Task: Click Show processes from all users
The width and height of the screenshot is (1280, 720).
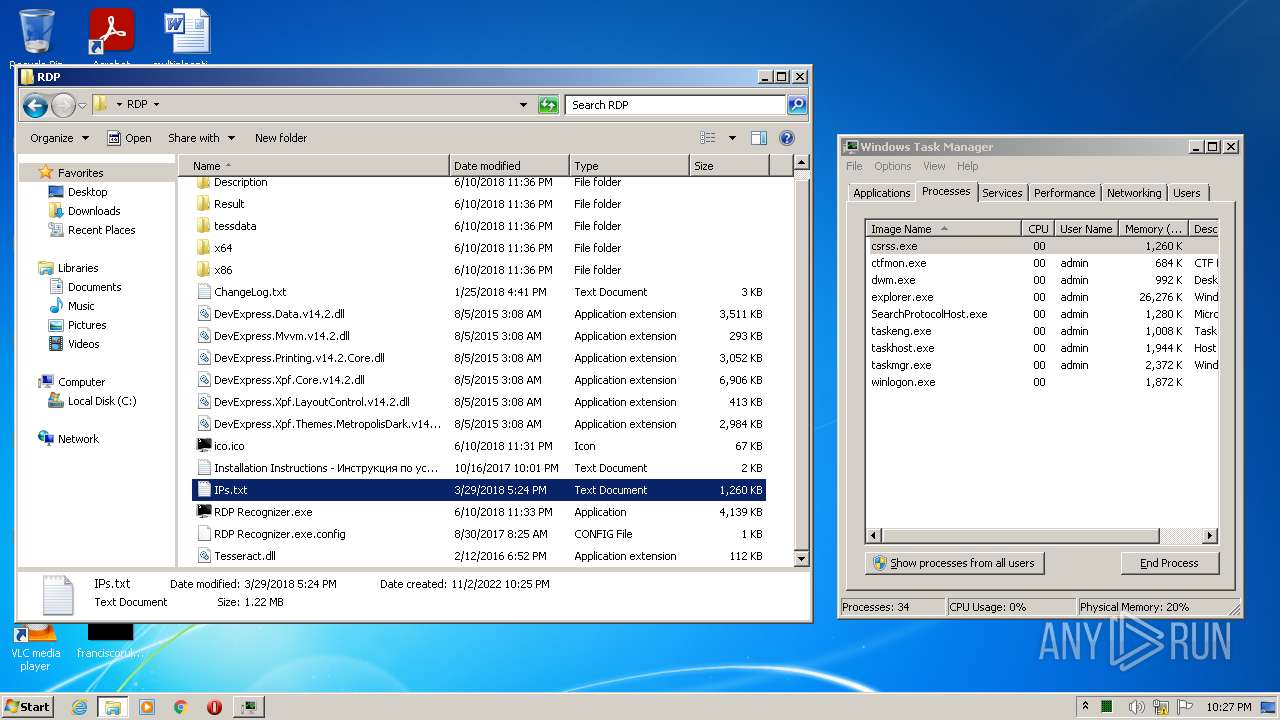Action: pyautogui.click(x=954, y=563)
